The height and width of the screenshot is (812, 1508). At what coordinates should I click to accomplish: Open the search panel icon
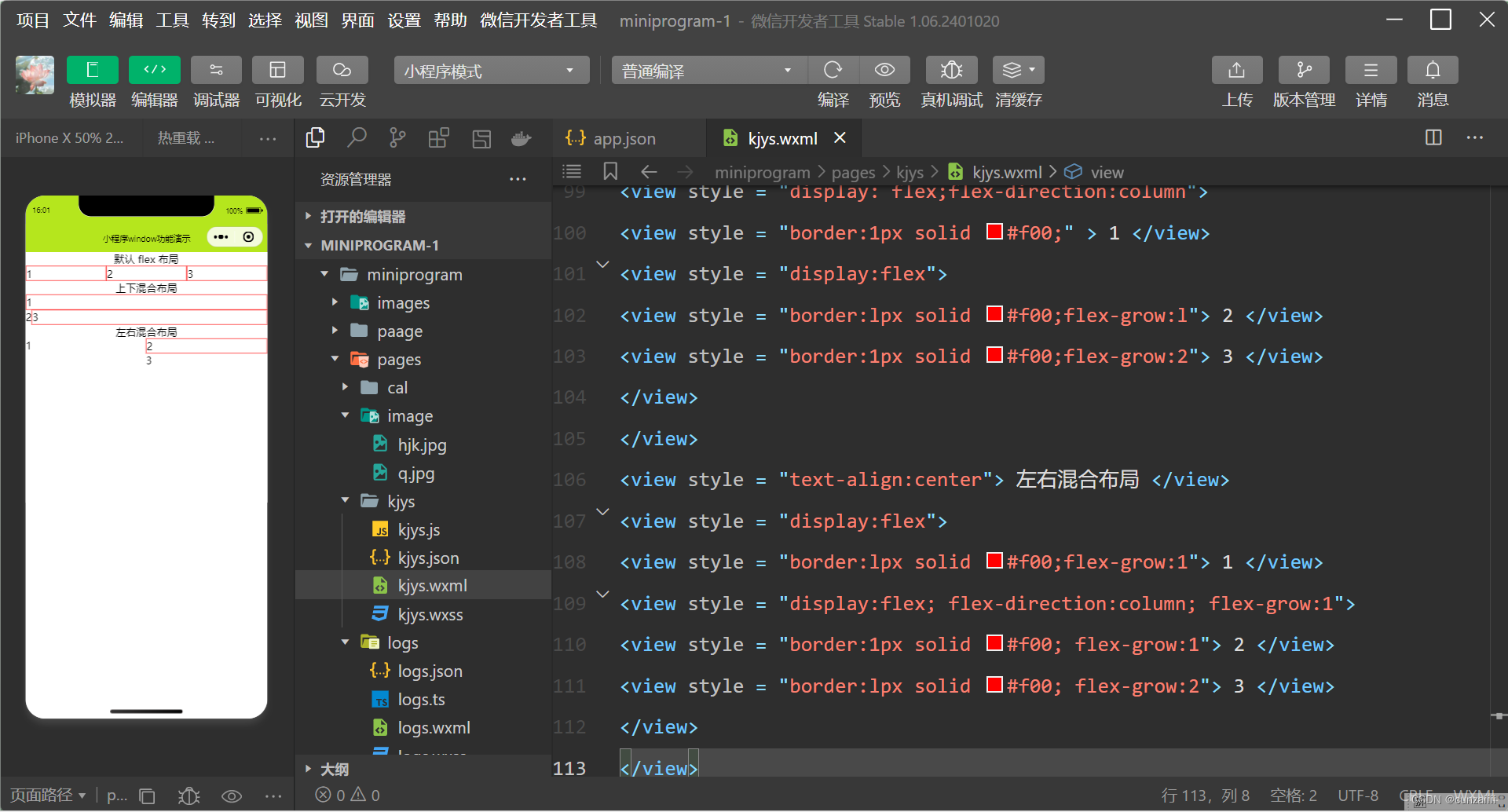coord(357,138)
